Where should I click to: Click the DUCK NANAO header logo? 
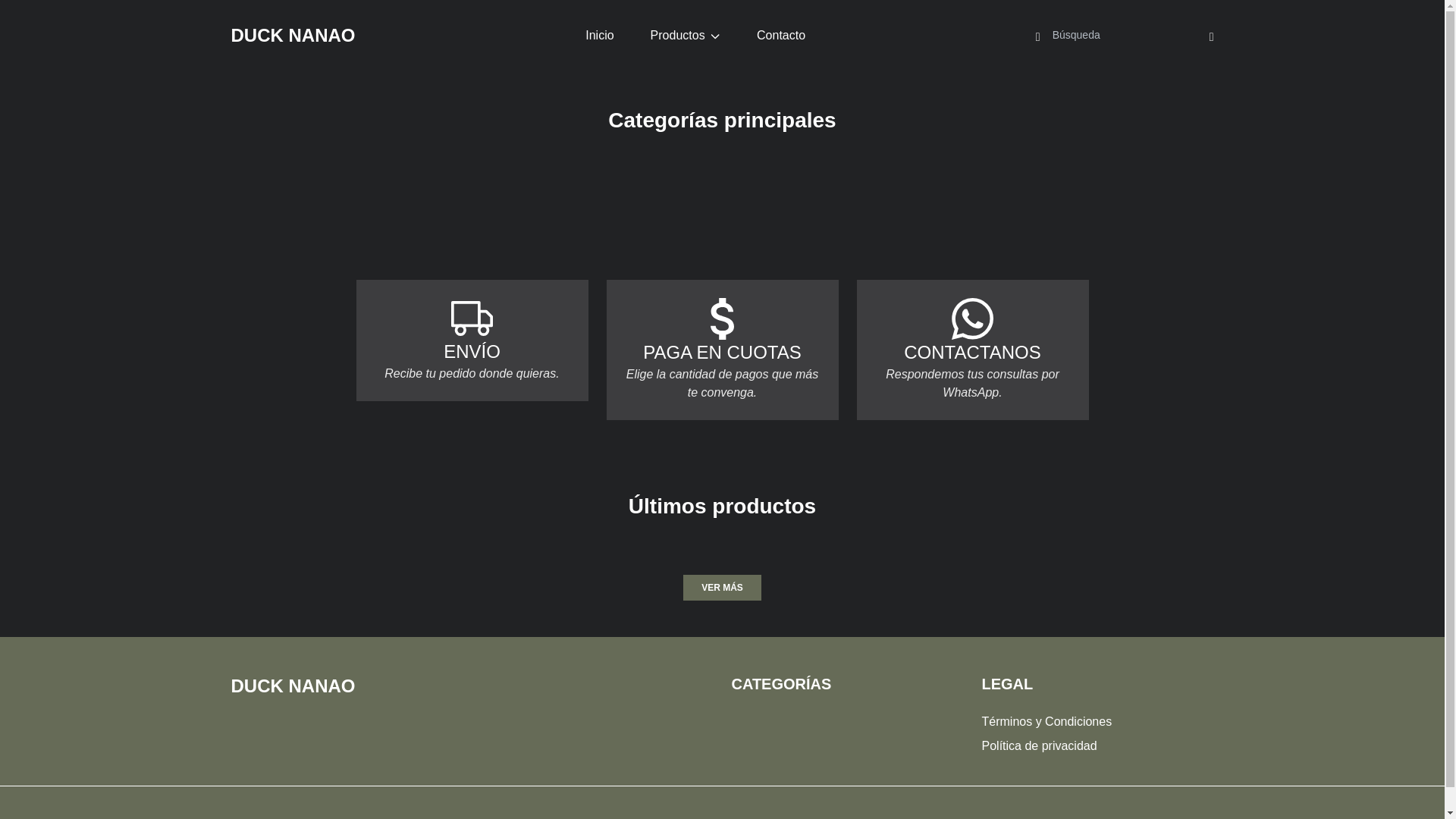point(293,36)
